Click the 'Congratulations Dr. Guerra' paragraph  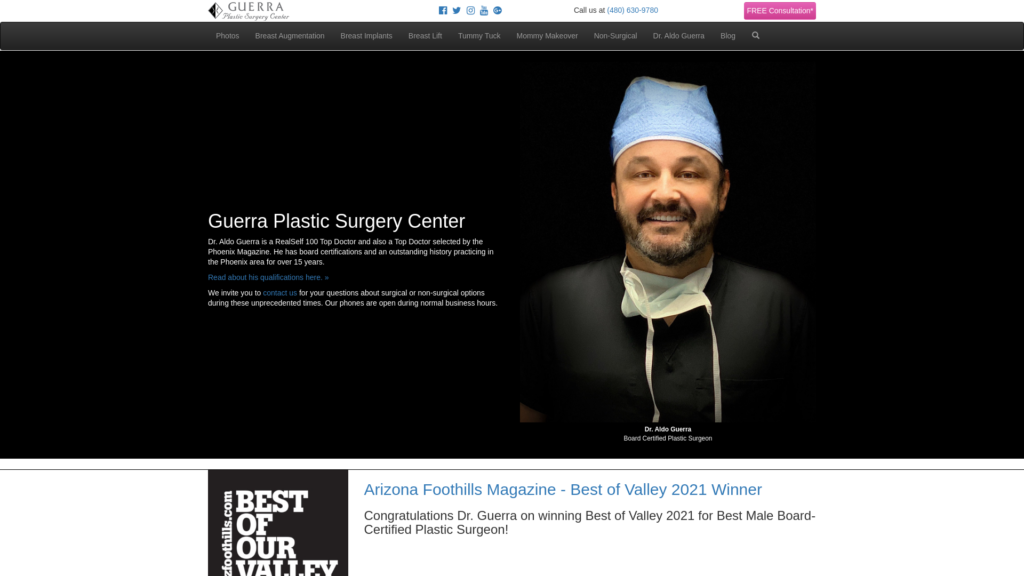(x=590, y=522)
